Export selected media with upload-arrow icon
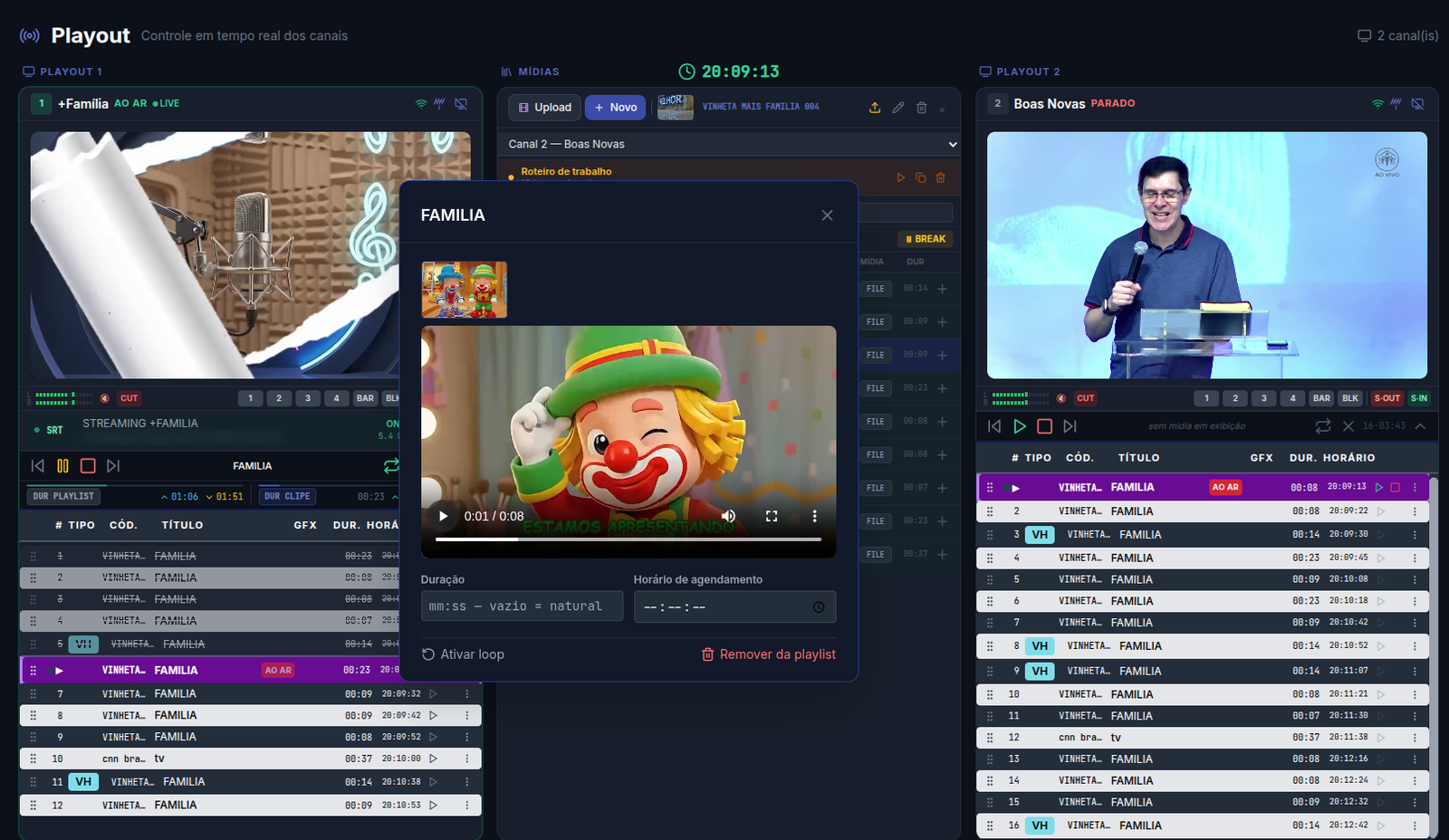1449x840 pixels. tap(875, 107)
